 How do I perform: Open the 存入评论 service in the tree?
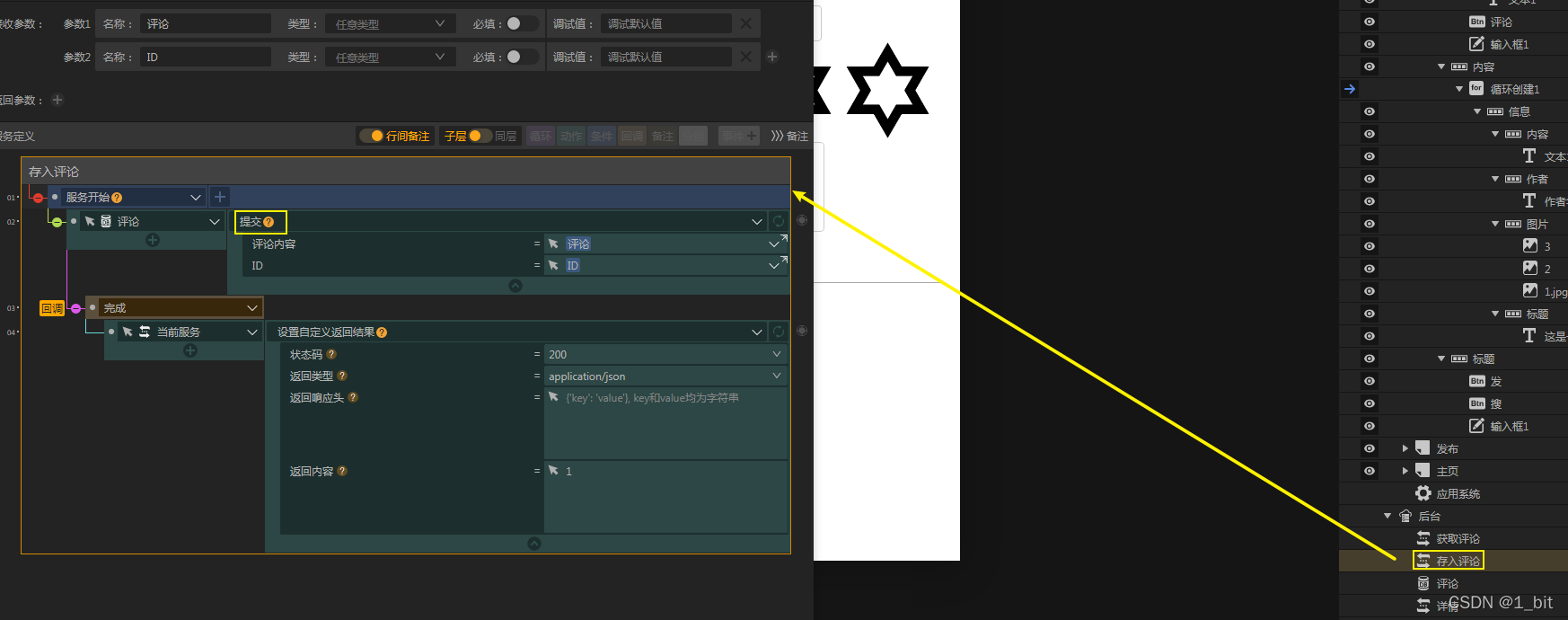pos(1458,561)
